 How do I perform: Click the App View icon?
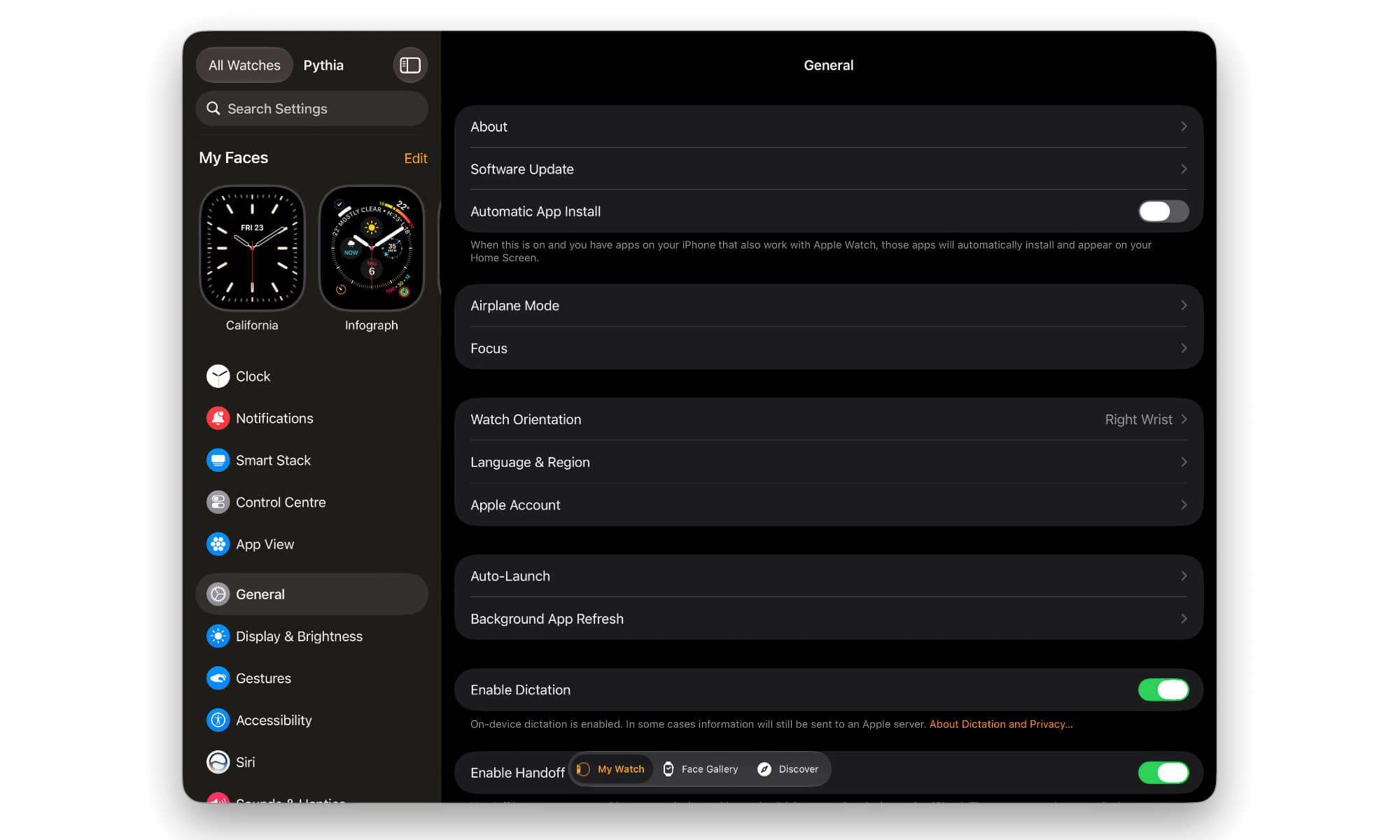click(218, 544)
